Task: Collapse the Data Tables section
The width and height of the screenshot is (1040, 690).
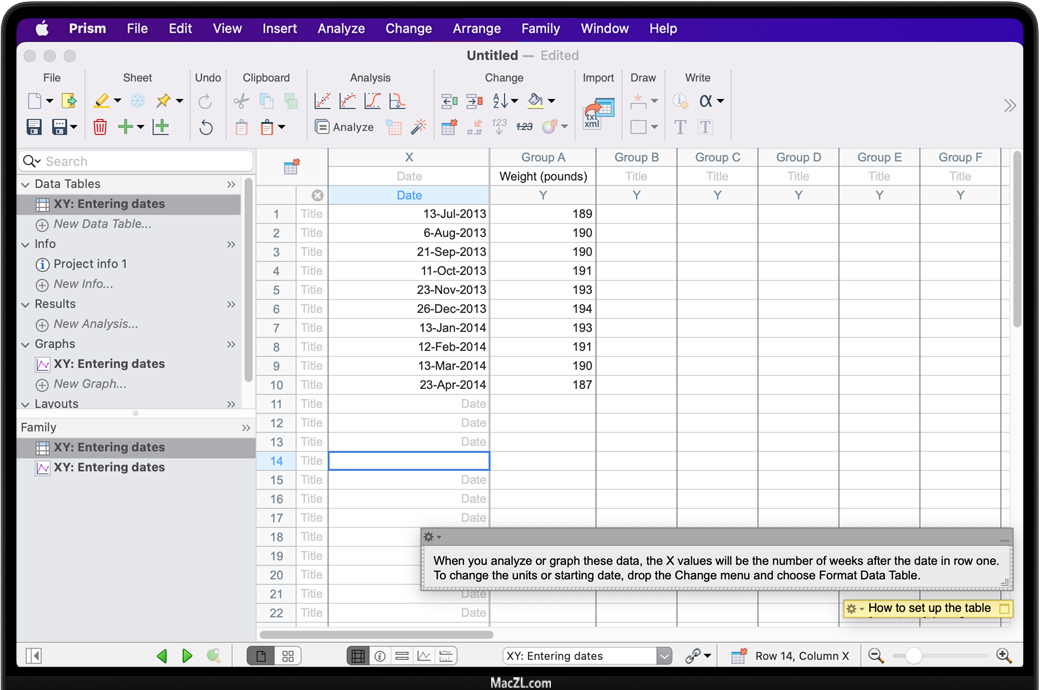Action: pyautogui.click(x=26, y=184)
